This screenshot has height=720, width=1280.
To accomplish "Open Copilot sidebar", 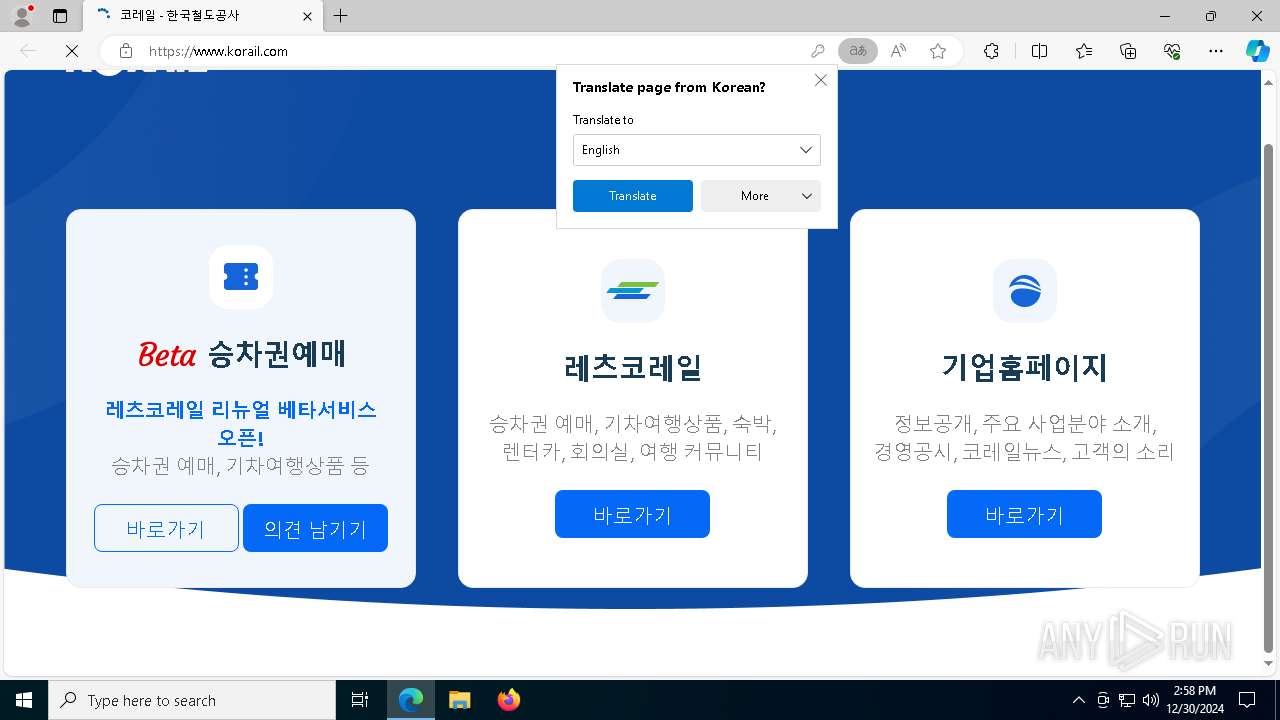I will pos(1257,51).
